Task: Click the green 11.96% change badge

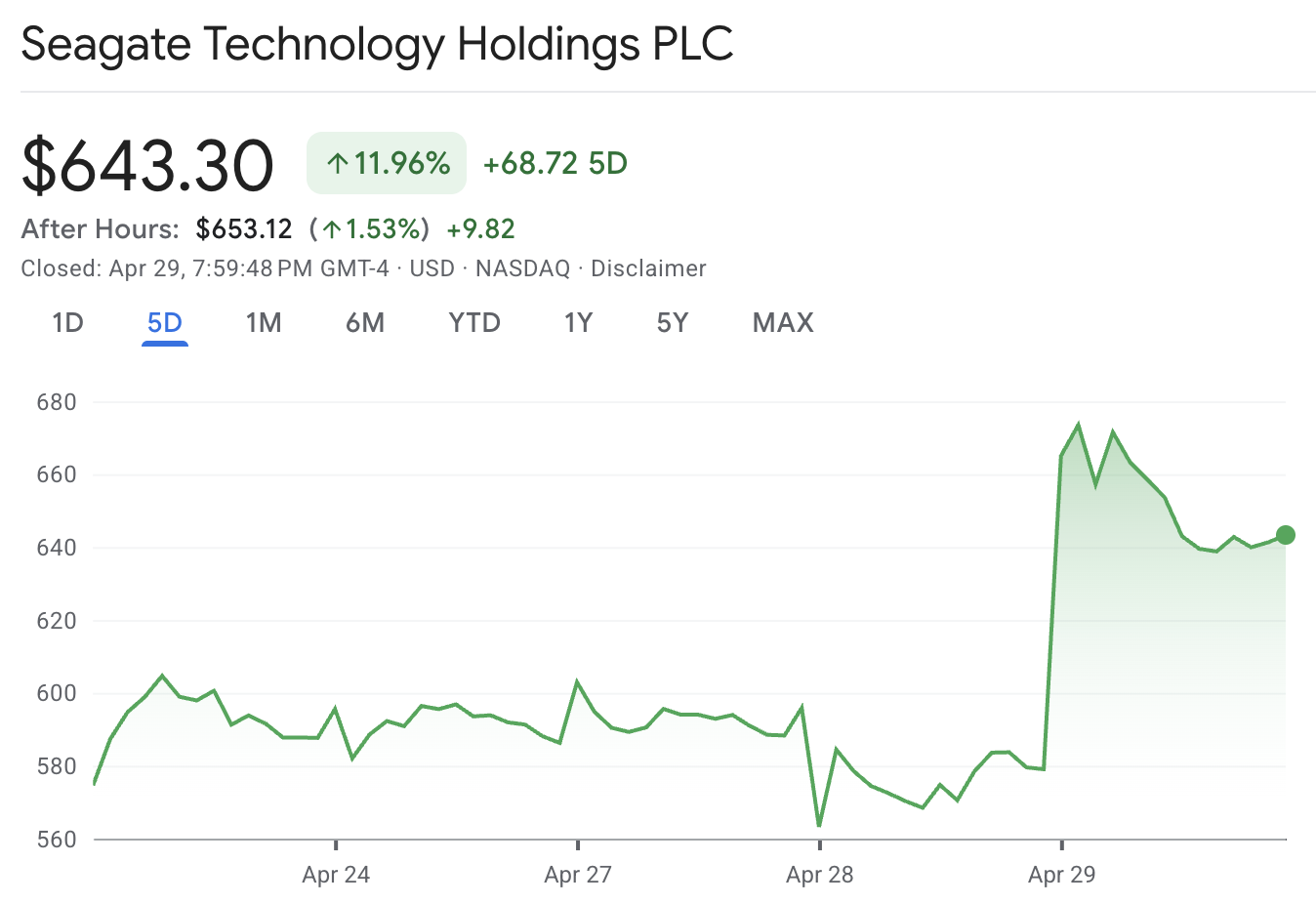Action: coord(387,163)
